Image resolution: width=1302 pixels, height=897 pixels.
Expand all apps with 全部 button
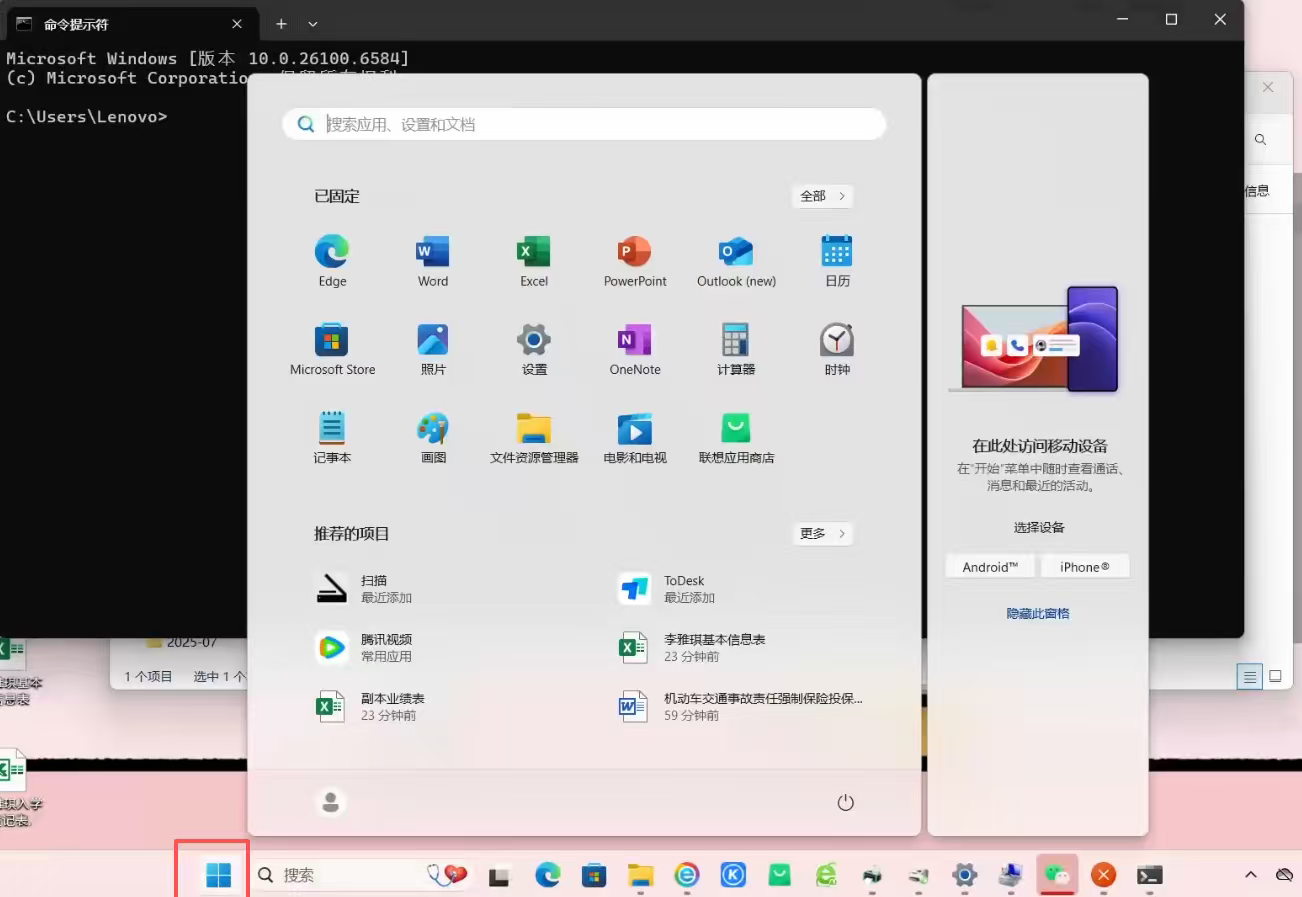[x=822, y=196]
